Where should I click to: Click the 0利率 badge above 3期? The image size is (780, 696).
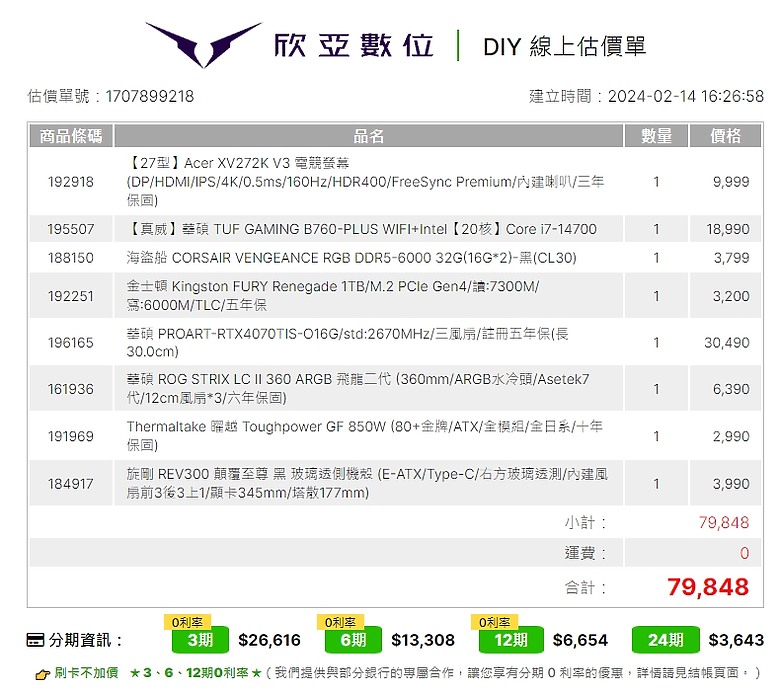coord(188,622)
